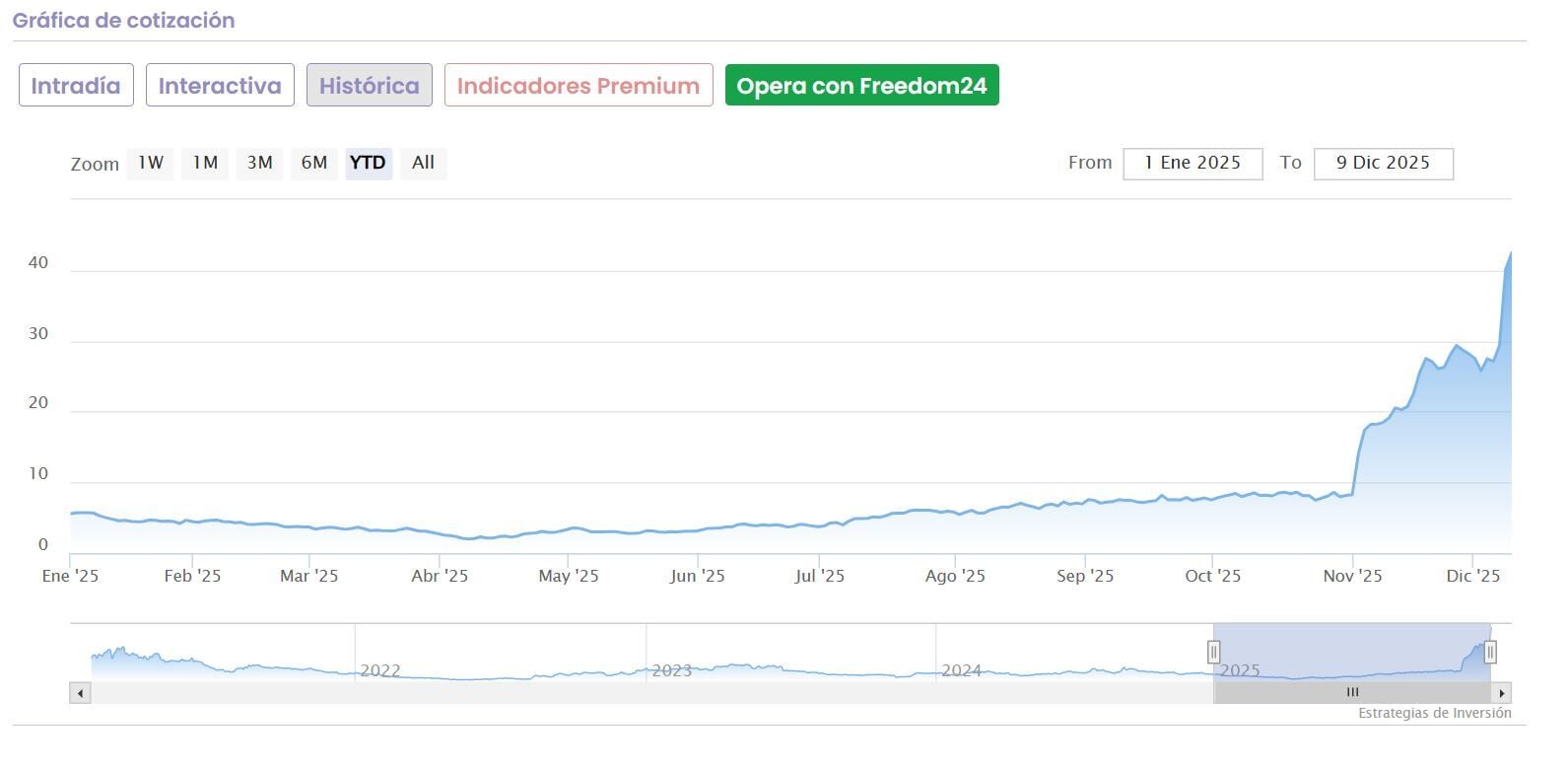Select the Histórica chart tab

click(x=369, y=86)
